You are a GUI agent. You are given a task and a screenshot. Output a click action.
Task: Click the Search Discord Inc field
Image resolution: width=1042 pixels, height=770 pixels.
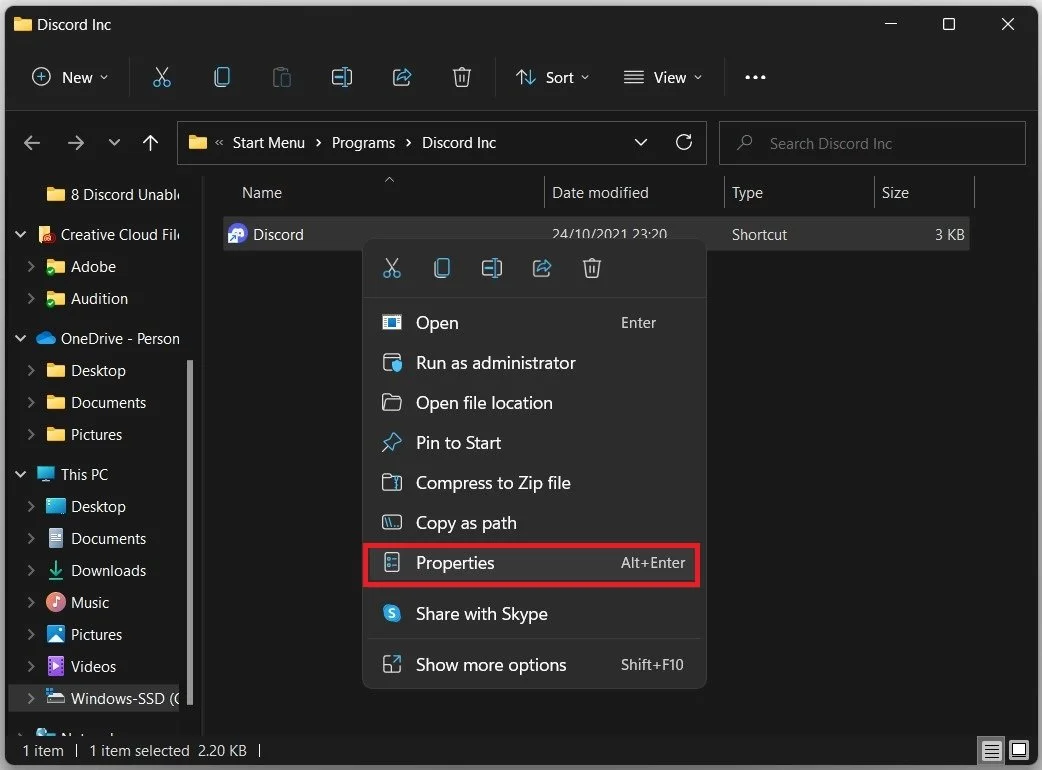coord(872,143)
